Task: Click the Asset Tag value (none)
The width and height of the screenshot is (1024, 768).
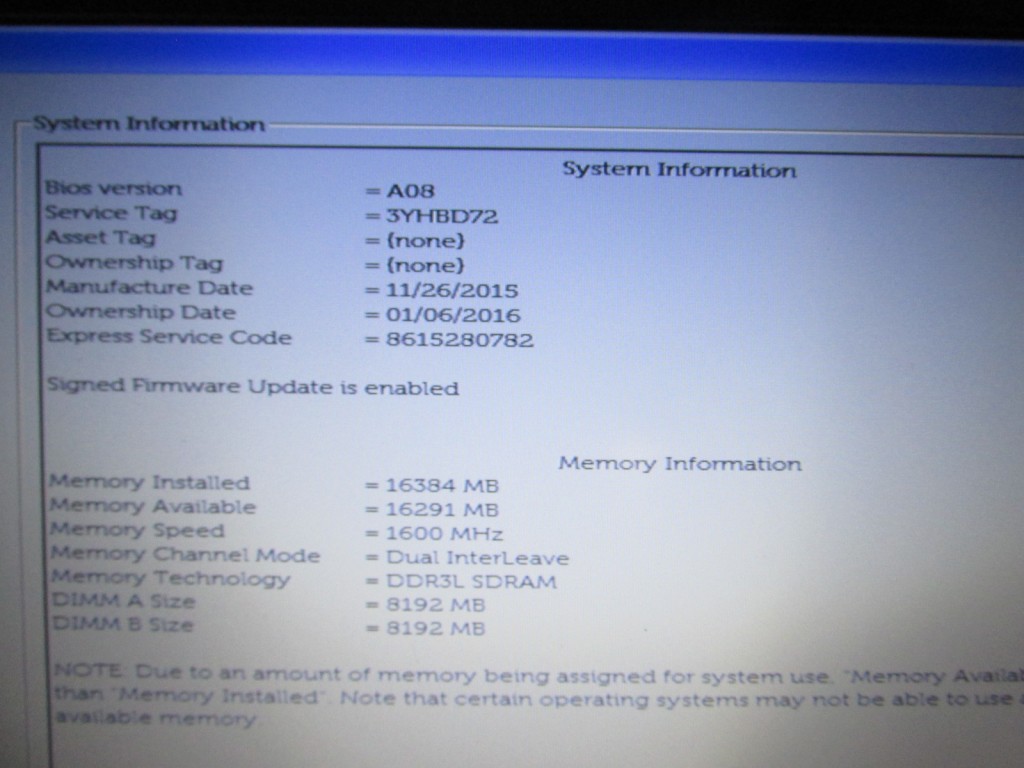Action: tap(425, 241)
